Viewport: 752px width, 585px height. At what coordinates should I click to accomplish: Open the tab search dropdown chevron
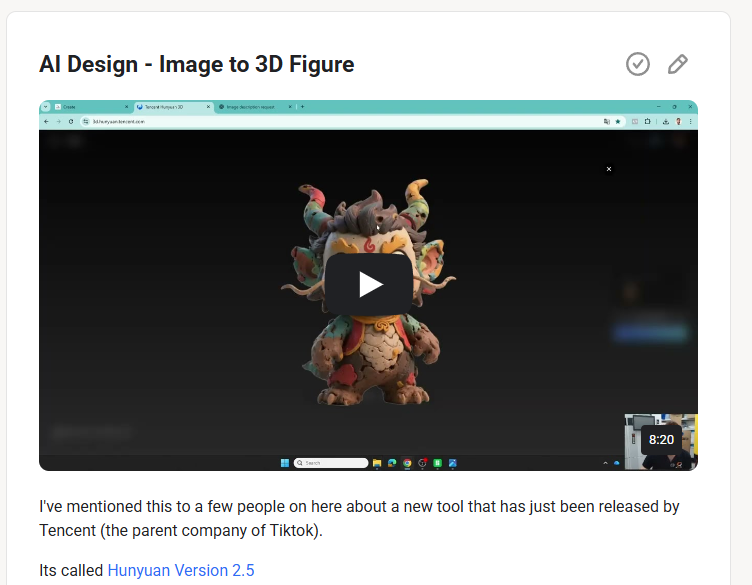click(46, 106)
